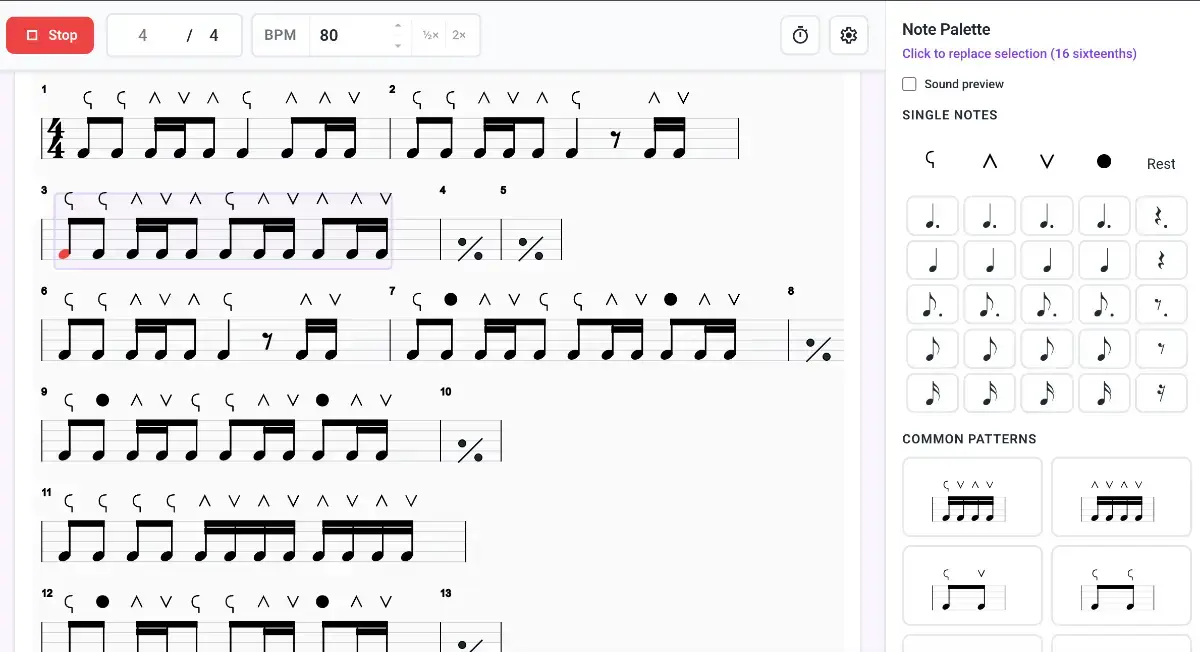
Task: Open the settings gear
Action: pyautogui.click(x=849, y=35)
